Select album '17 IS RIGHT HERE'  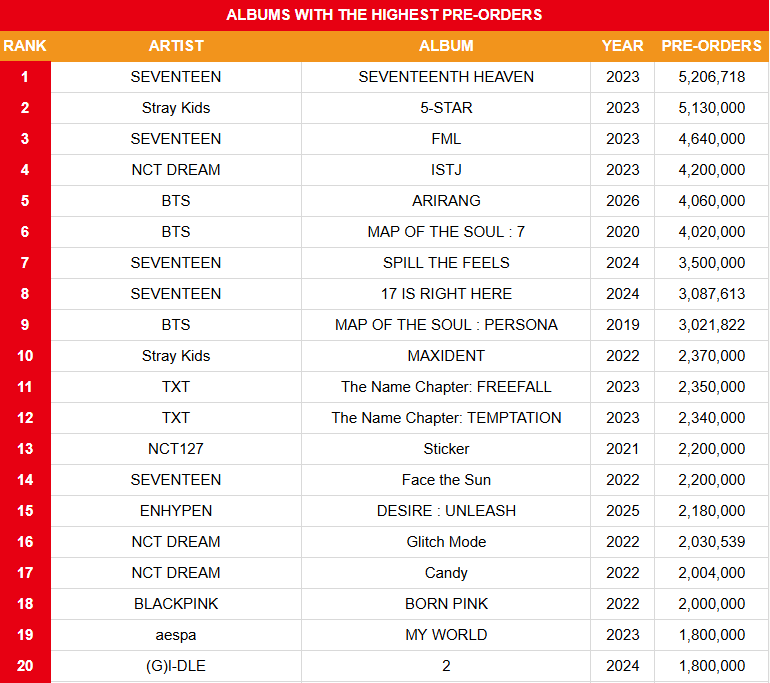(446, 294)
